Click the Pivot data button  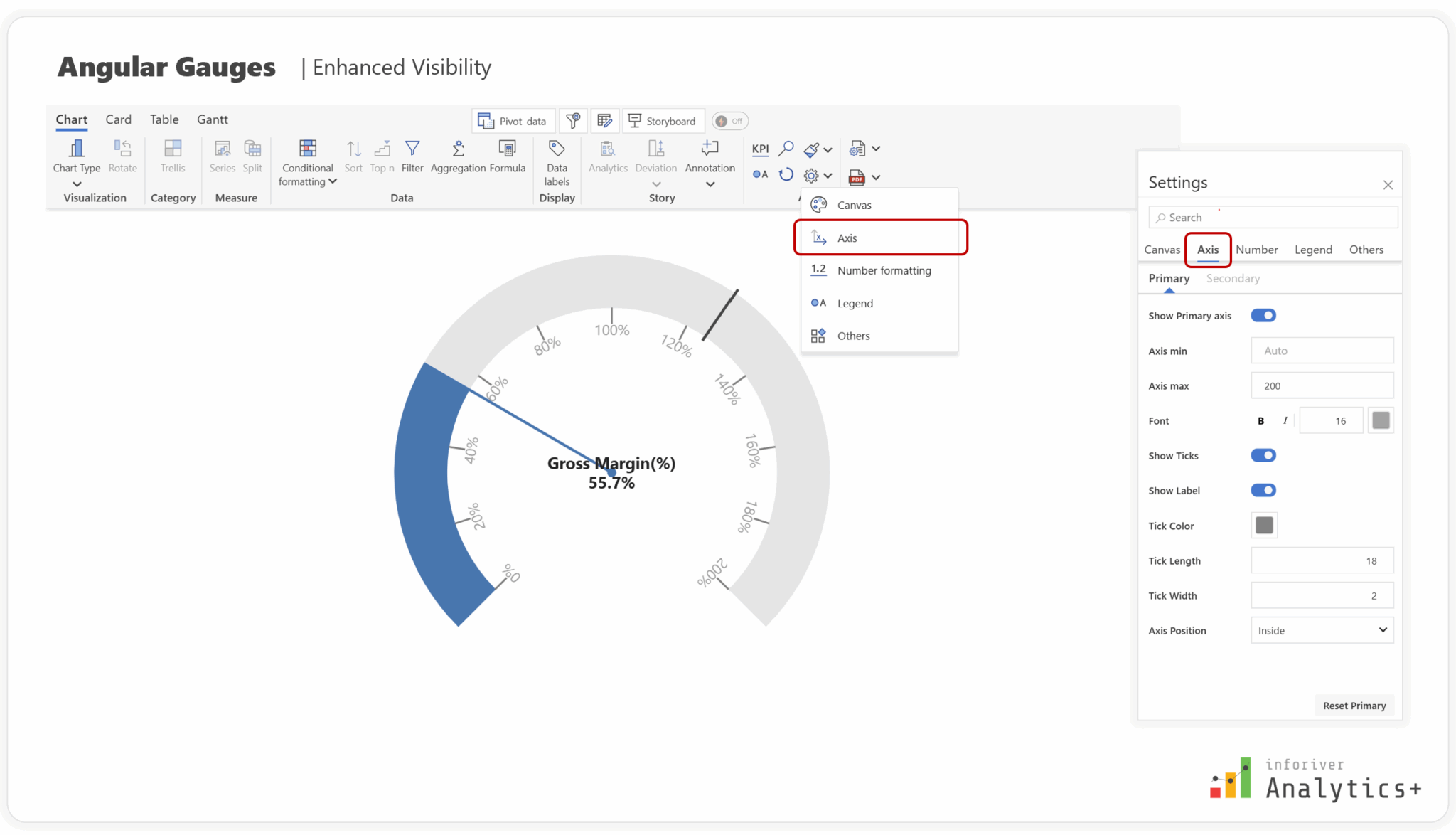point(513,120)
